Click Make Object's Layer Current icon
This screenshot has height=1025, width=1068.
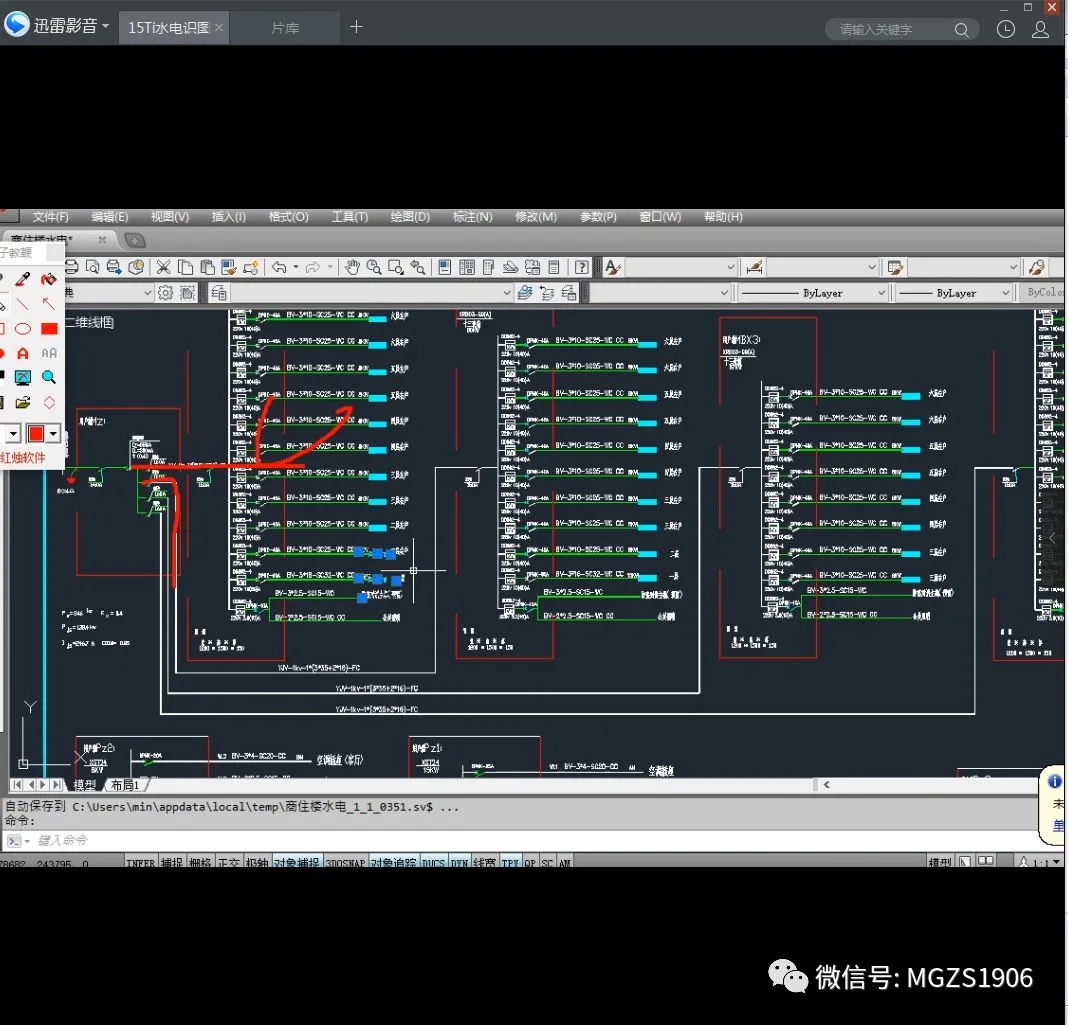pyautogui.click(x=524, y=293)
